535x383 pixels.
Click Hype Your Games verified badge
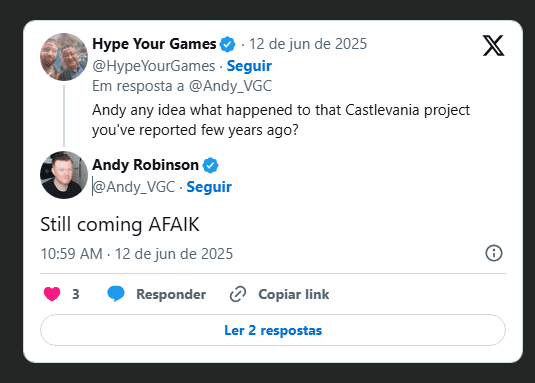pyautogui.click(x=228, y=44)
